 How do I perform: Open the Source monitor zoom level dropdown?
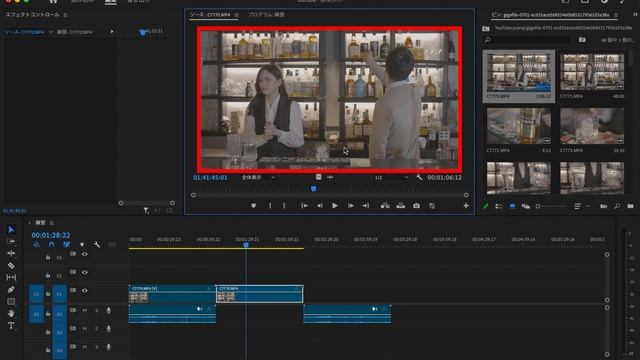tap(258, 178)
